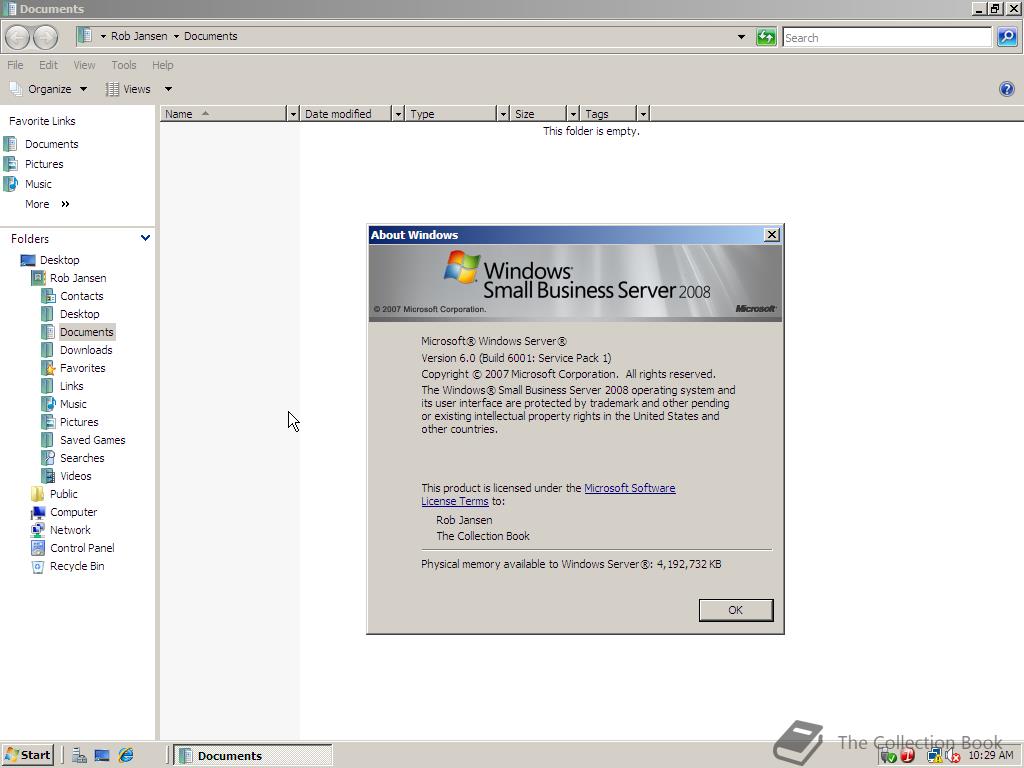This screenshot has height=768, width=1024.
Task: Click the green Refresh button
Action: pyautogui.click(x=765, y=37)
